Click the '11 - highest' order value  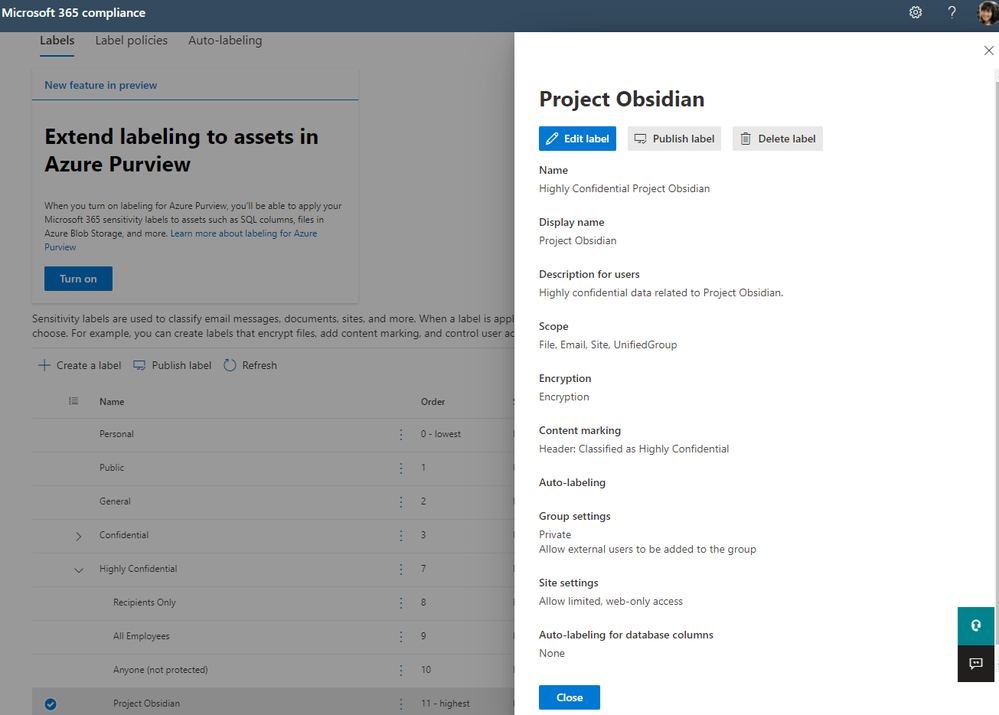(445, 704)
